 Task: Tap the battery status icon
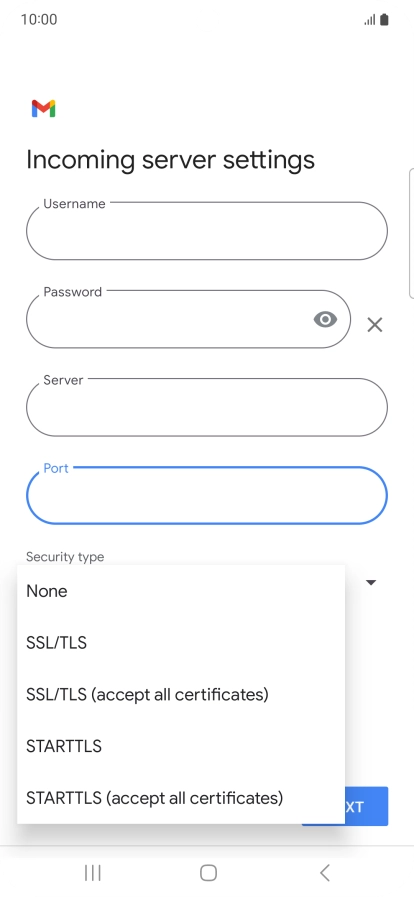pyautogui.click(x=384, y=20)
